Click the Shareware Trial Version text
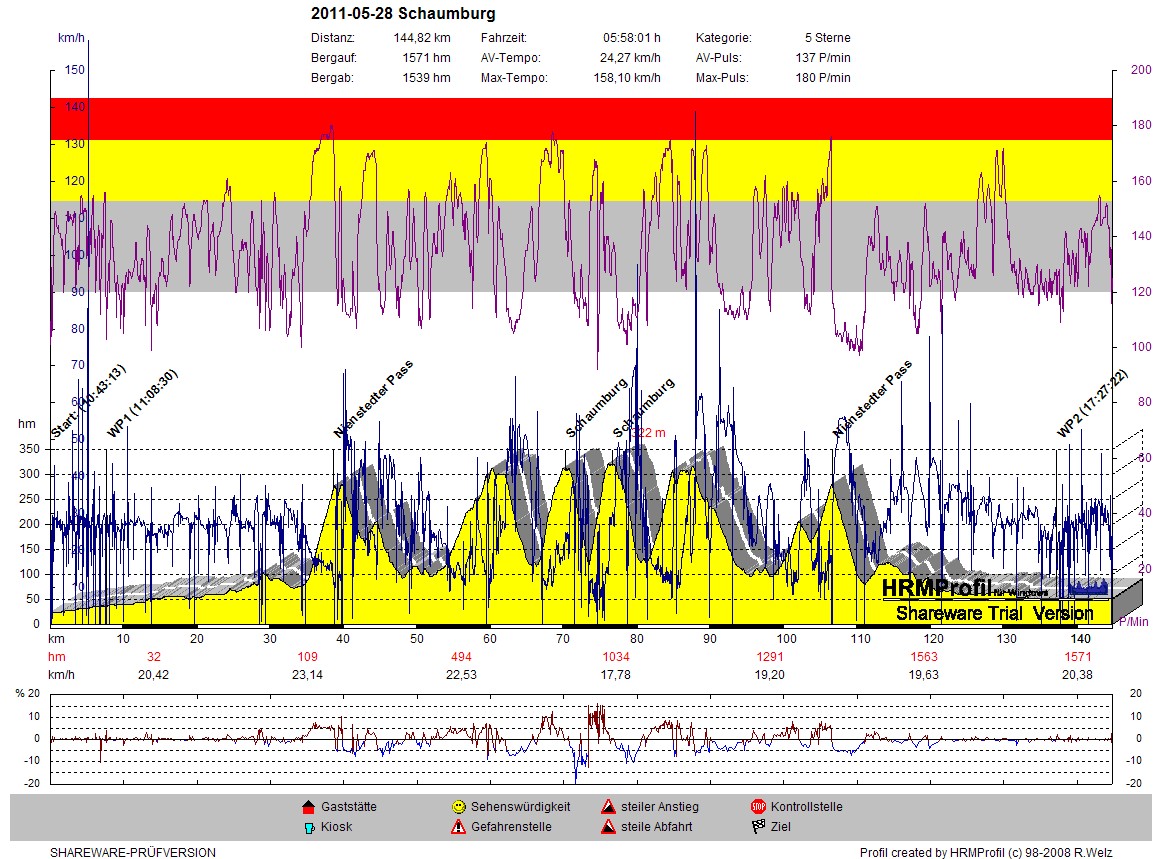The height and width of the screenshot is (859, 1162). 994,613
